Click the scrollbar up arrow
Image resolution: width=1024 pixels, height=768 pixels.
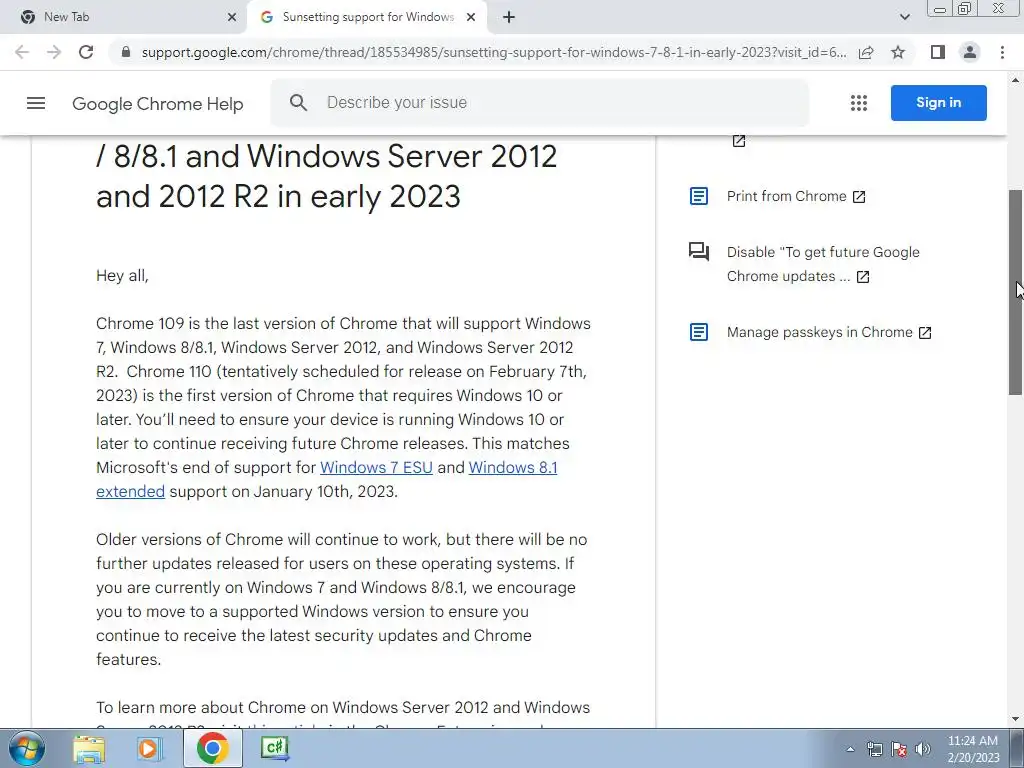point(1016,80)
